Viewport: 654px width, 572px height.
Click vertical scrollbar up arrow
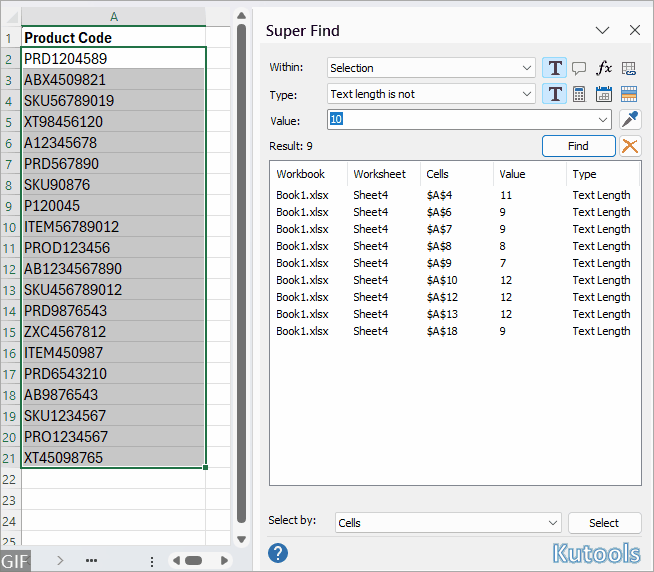(241, 16)
